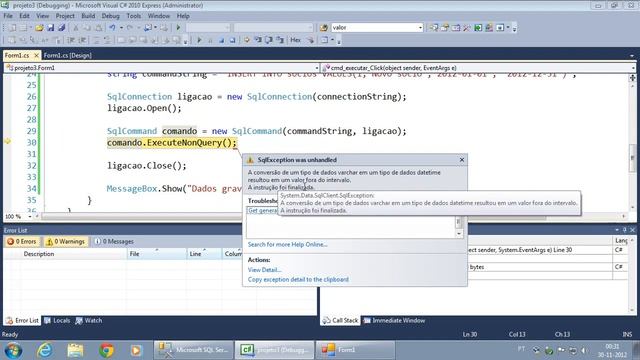Viewport: 640px width, 360px height.
Task: Open the active files dropdown at the tab bar's end
Action: pos(632,56)
